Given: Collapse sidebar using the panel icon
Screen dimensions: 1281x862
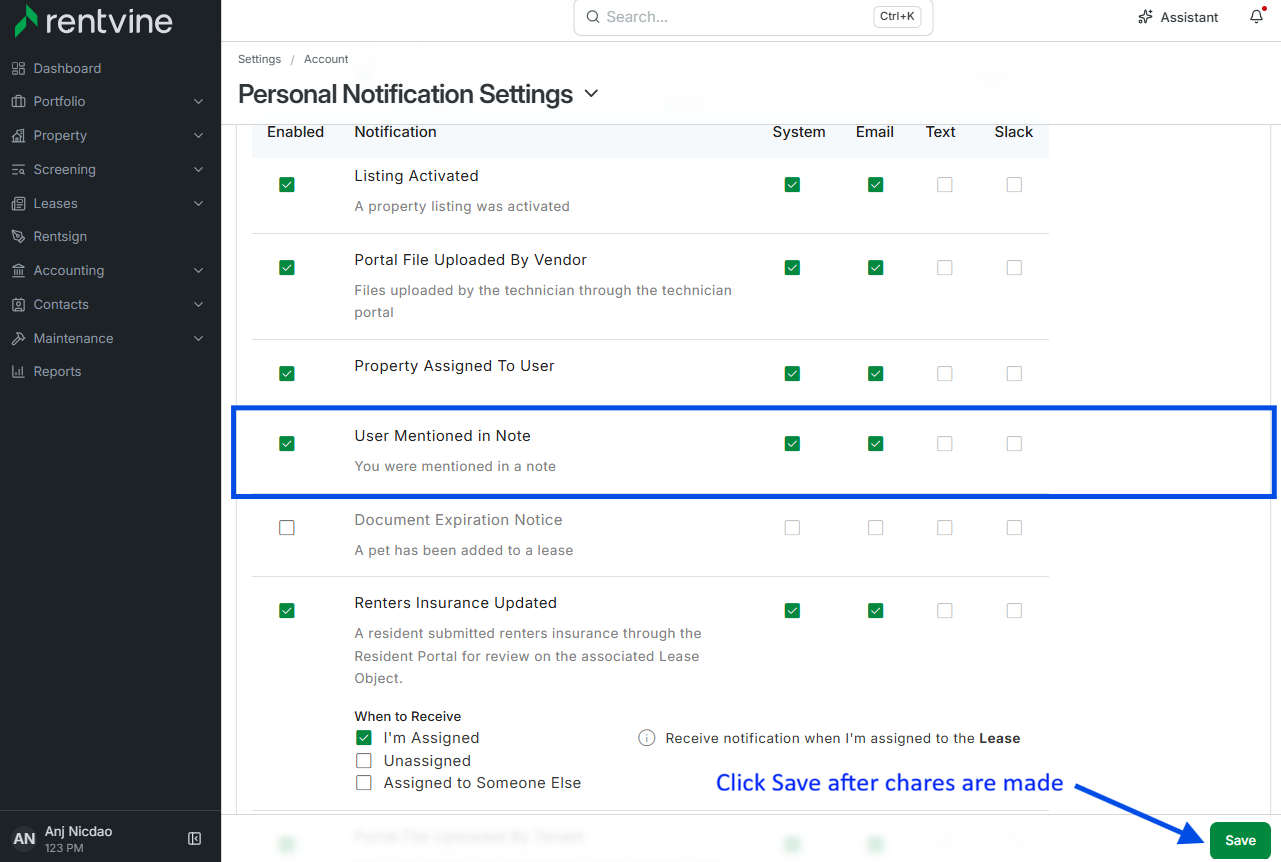Looking at the screenshot, I should tap(195, 839).
